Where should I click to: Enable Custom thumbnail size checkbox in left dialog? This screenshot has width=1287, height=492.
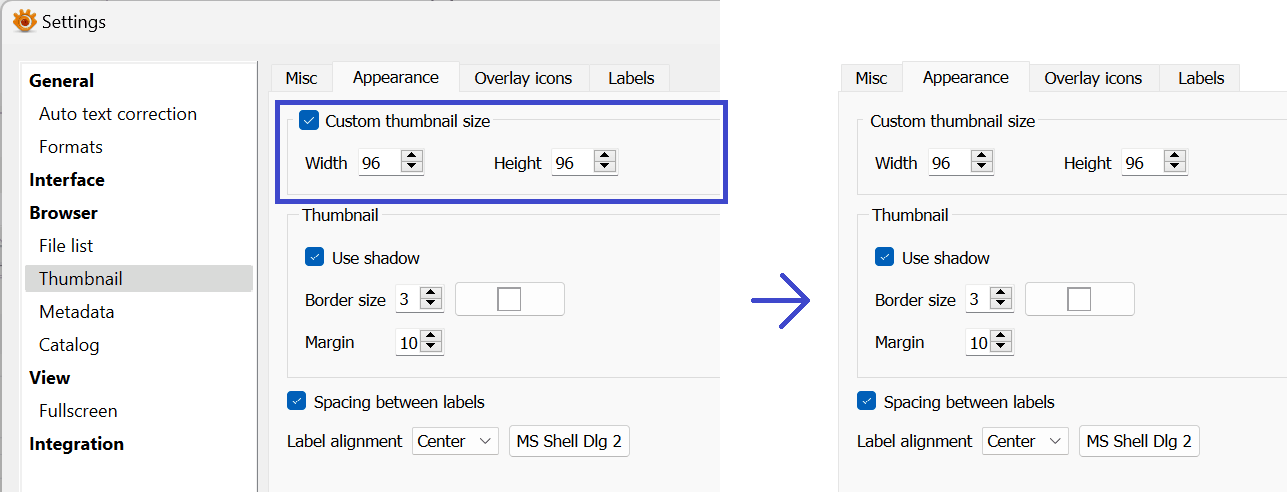coord(309,121)
